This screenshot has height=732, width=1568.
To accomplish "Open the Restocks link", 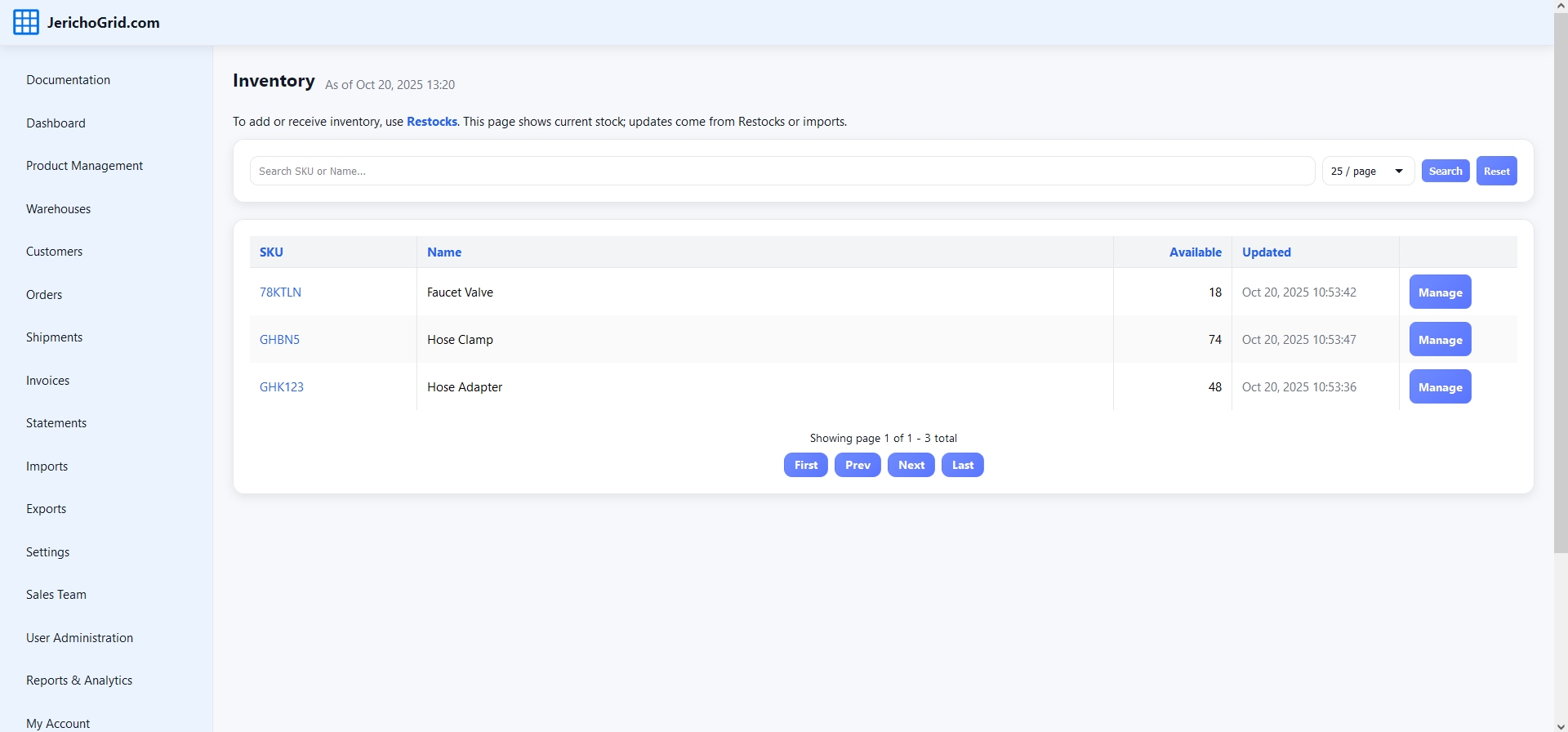I will pyautogui.click(x=431, y=122).
